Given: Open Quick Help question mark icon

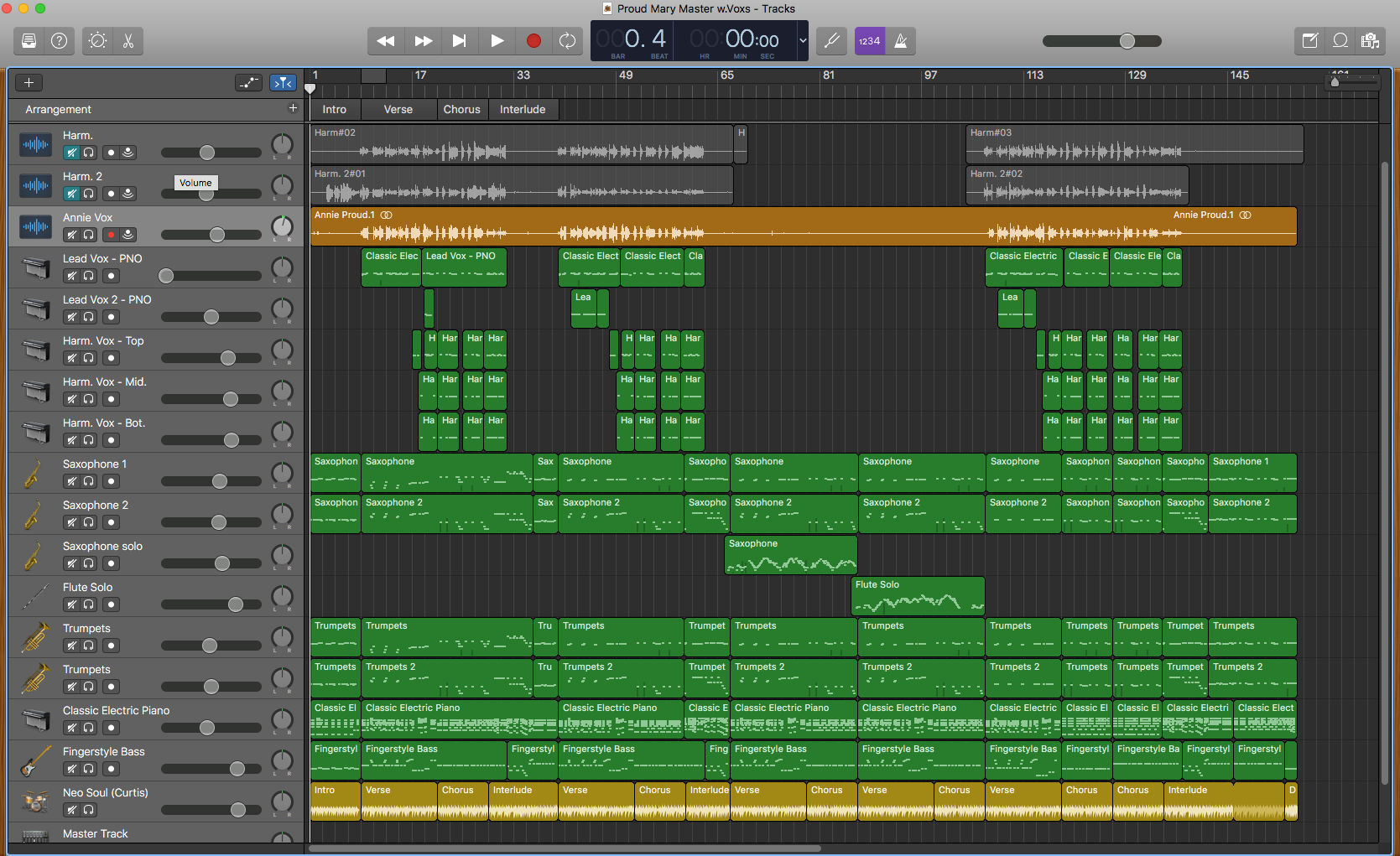Looking at the screenshot, I should 59,40.
